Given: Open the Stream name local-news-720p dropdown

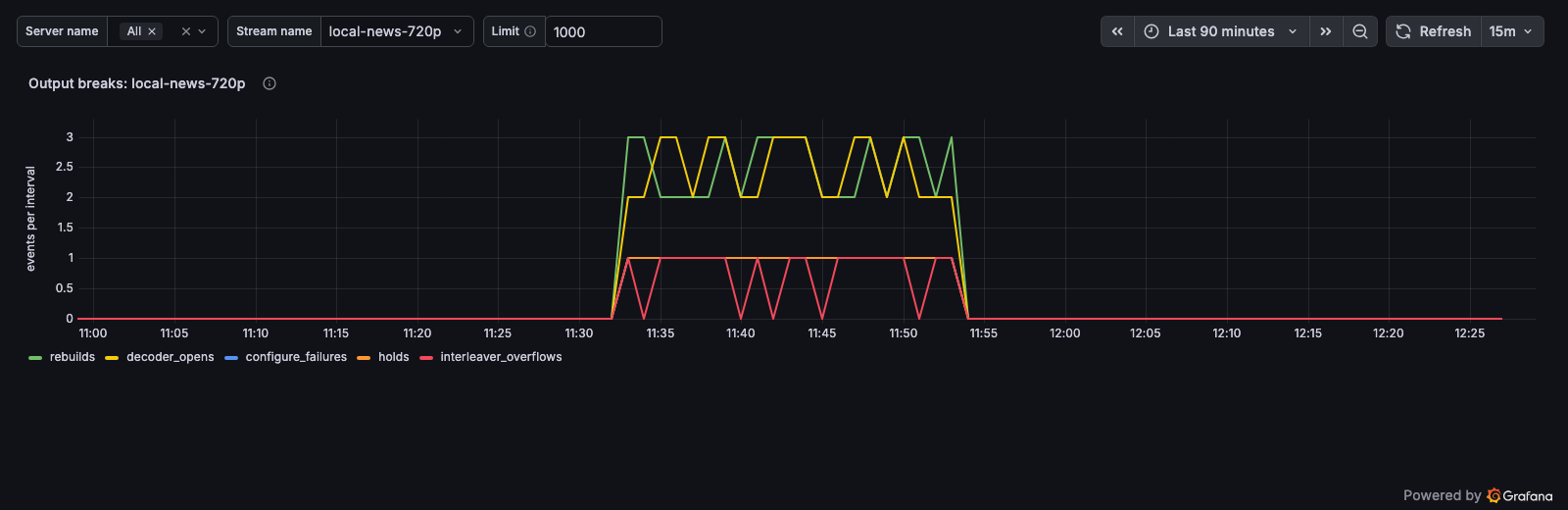Looking at the screenshot, I should click(397, 31).
